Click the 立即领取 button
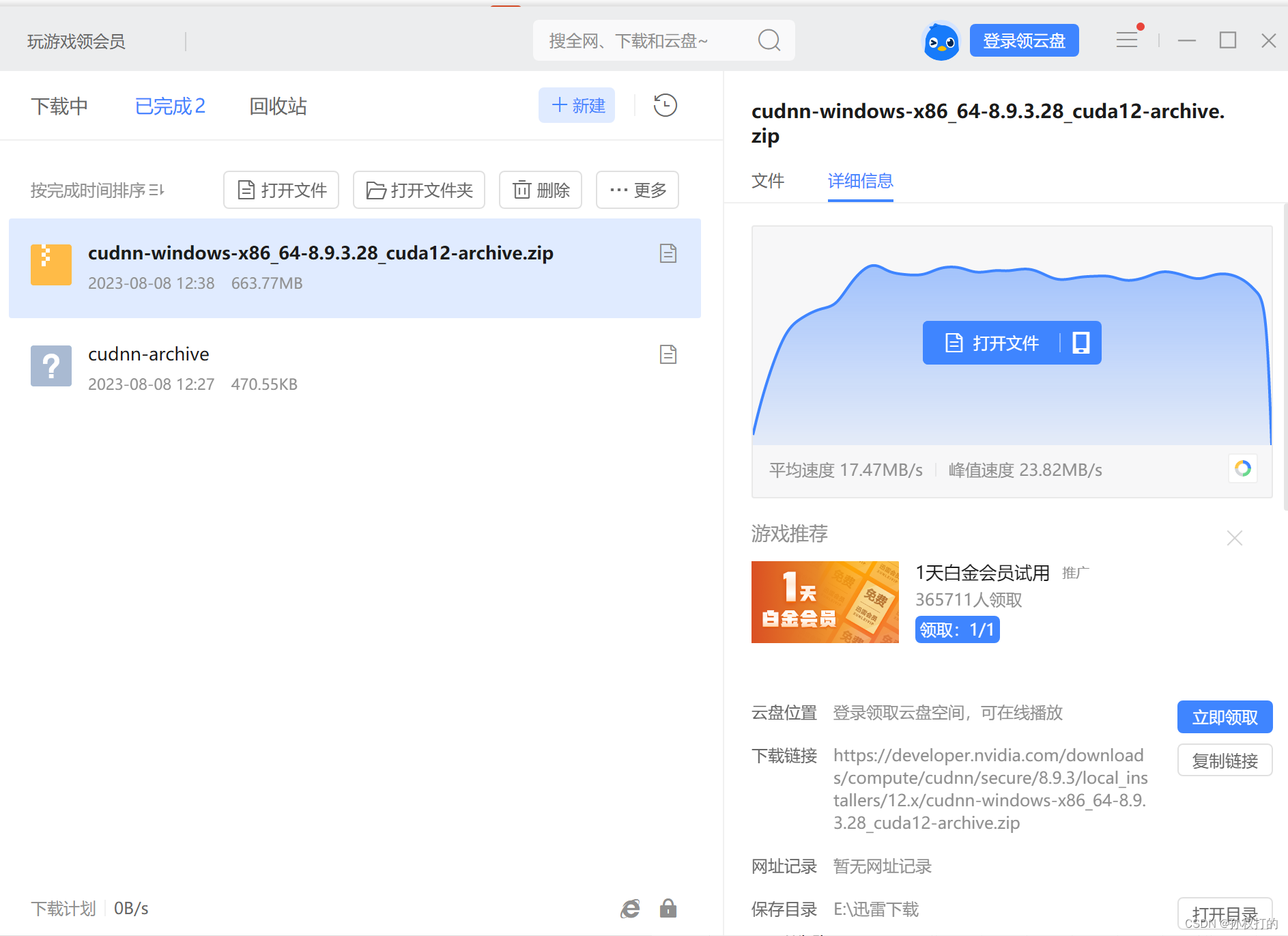Image resolution: width=1288 pixels, height=936 pixels. [1225, 717]
